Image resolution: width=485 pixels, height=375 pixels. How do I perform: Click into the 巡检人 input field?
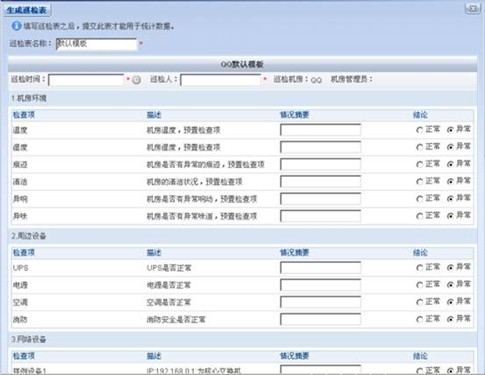[220, 80]
